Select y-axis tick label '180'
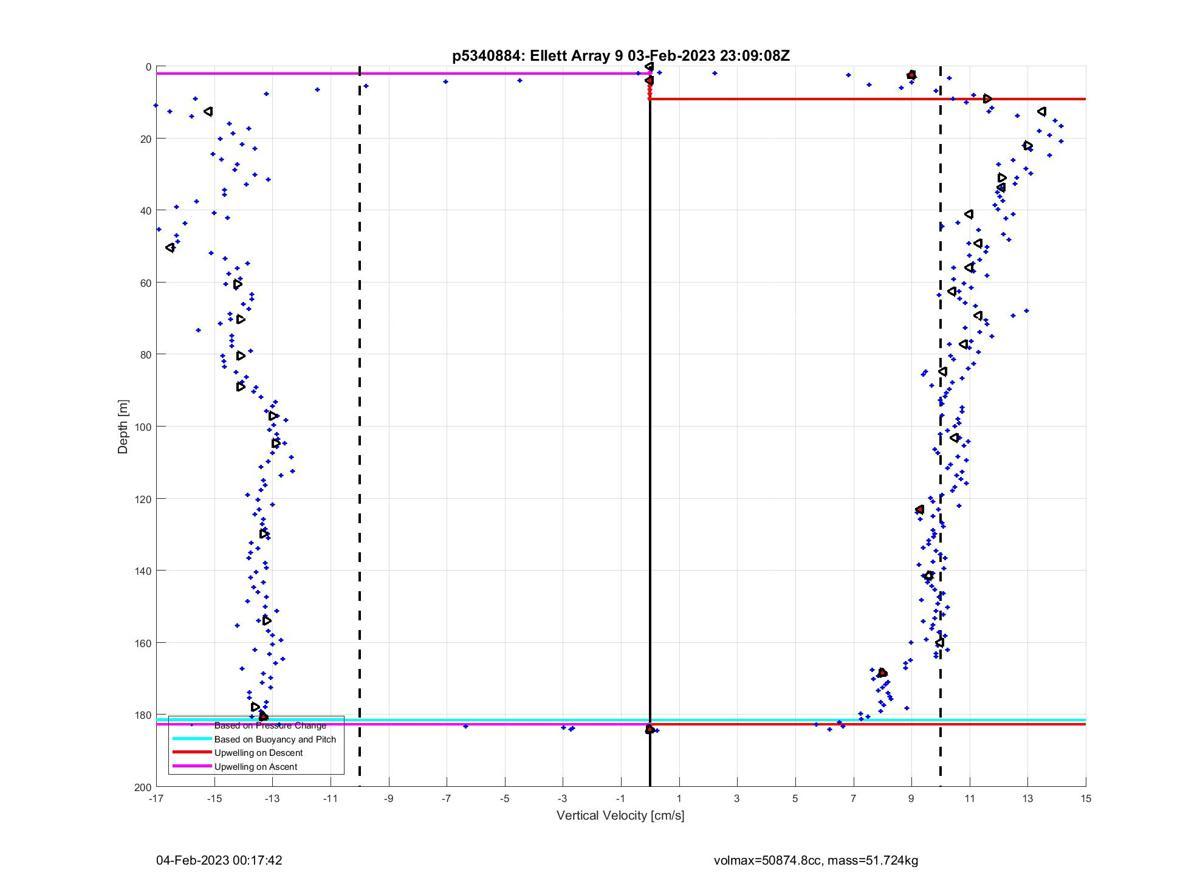The width and height of the screenshot is (1200, 885). pyautogui.click(x=143, y=715)
